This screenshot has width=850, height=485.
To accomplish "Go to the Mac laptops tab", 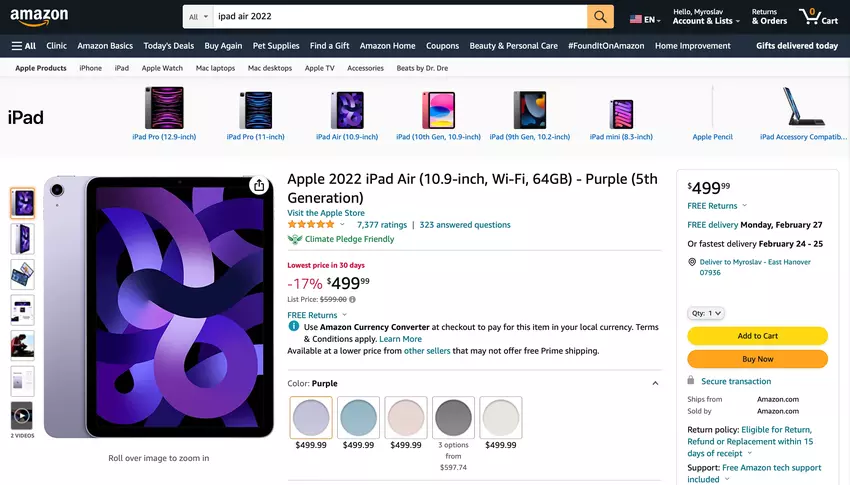I will point(215,68).
